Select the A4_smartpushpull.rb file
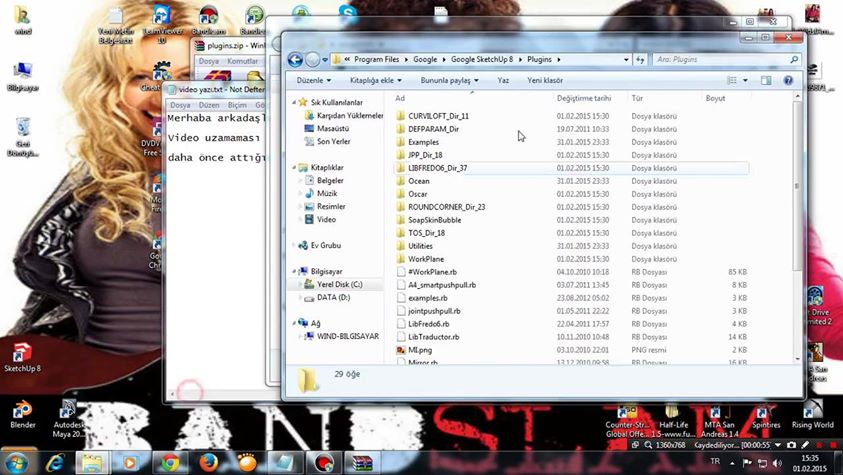This screenshot has height=475, width=843. pyautogui.click(x=441, y=285)
